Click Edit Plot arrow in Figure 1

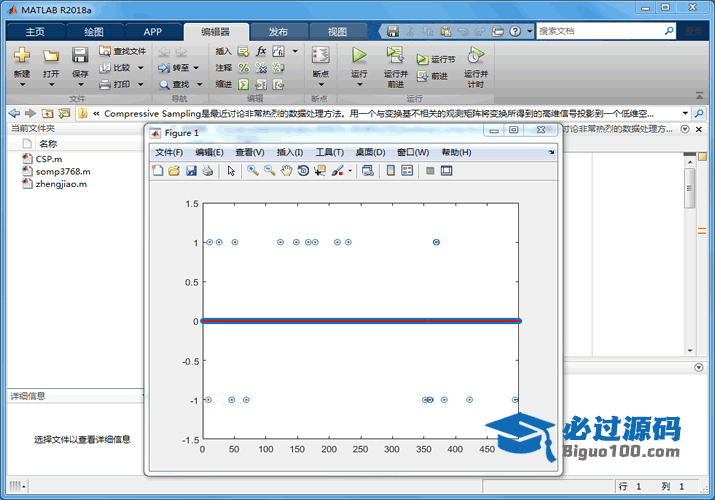(231, 170)
